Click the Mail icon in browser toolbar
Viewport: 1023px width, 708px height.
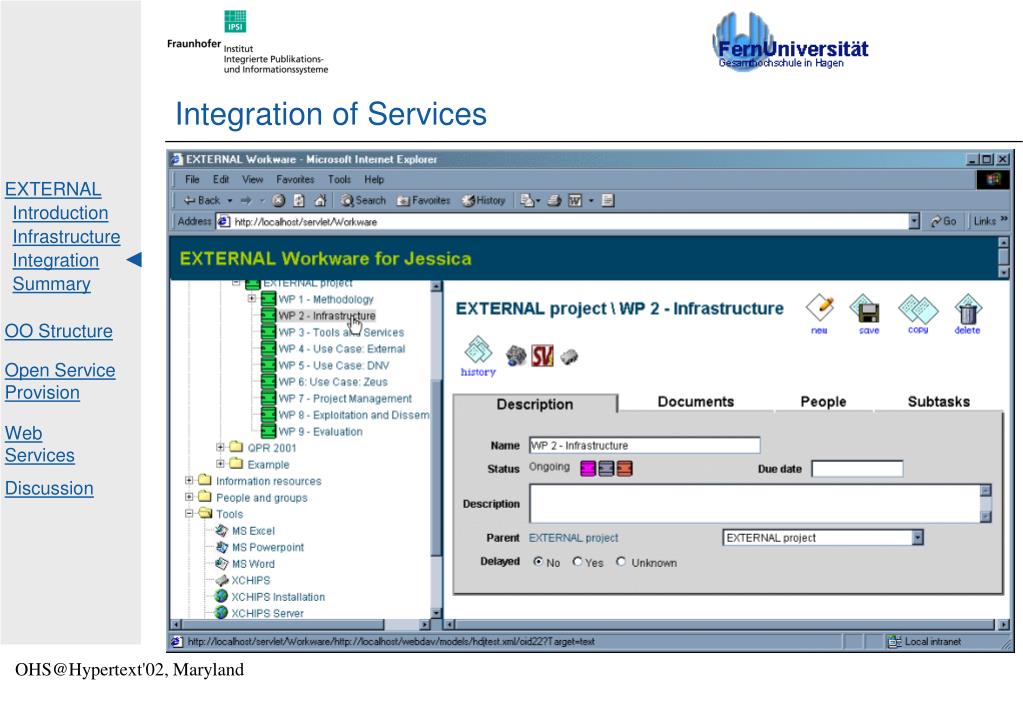[x=527, y=200]
